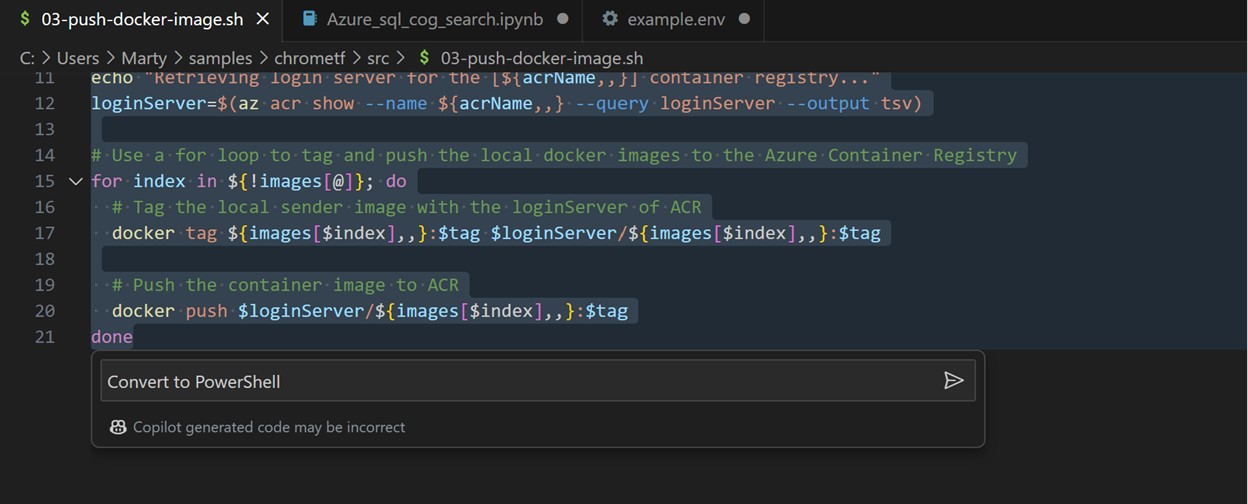The height and width of the screenshot is (504, 1248).
Task: Collapse the for loop at line 15
Action: click(x=75, y=181)
